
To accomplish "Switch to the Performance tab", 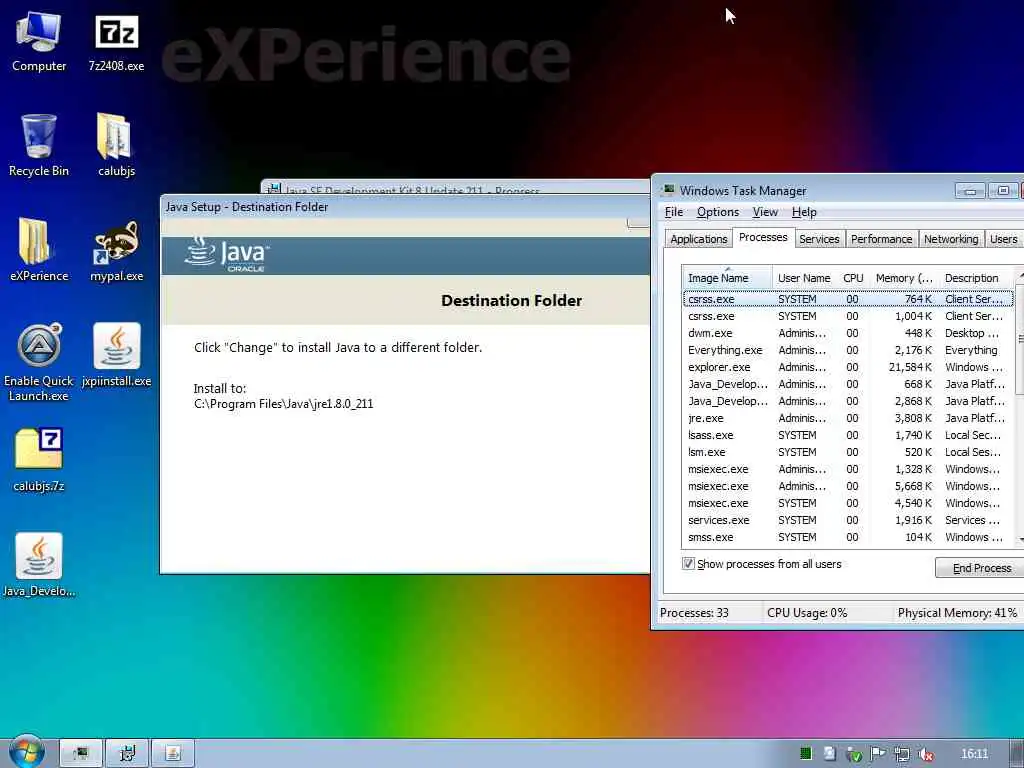I will [x=881, y=239].
